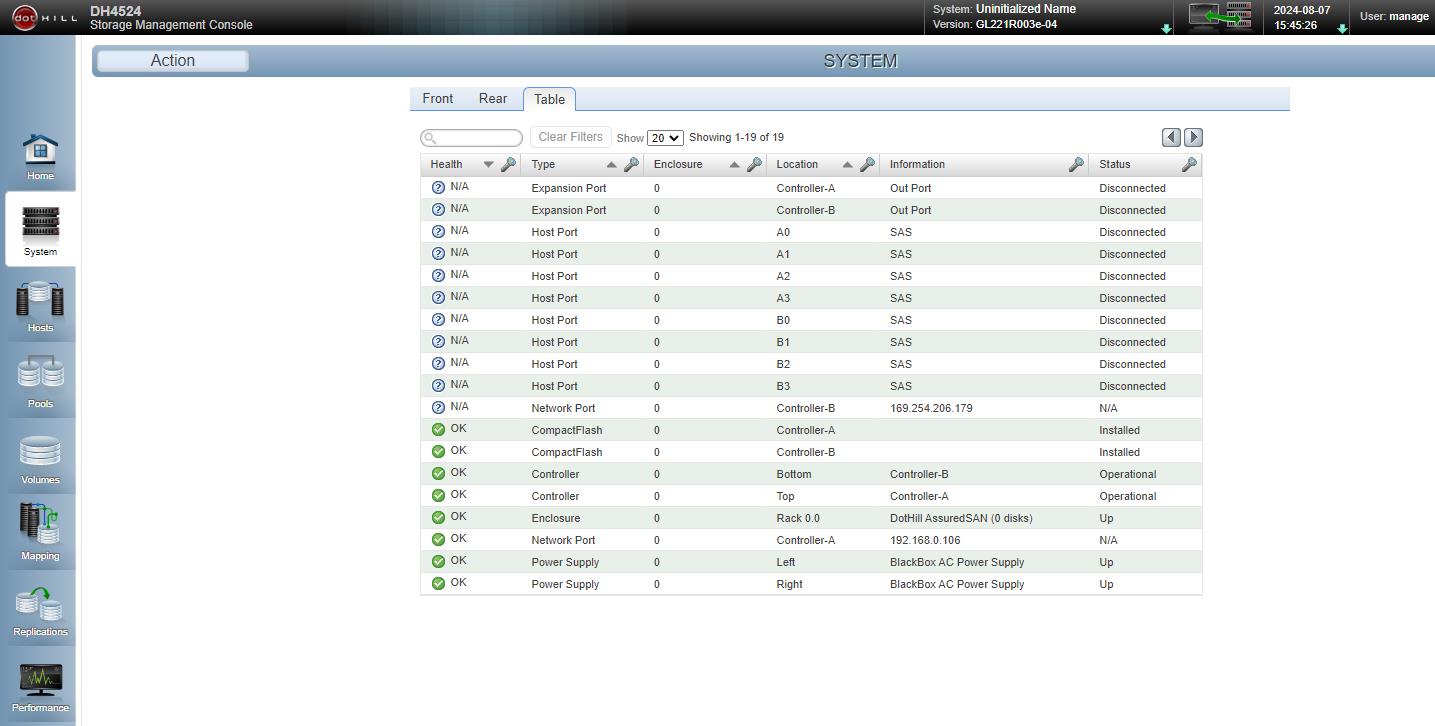Switch to the Rear tab
Image resolution: width=1435 pixels, height=726 pixels.
pos(493,99)
